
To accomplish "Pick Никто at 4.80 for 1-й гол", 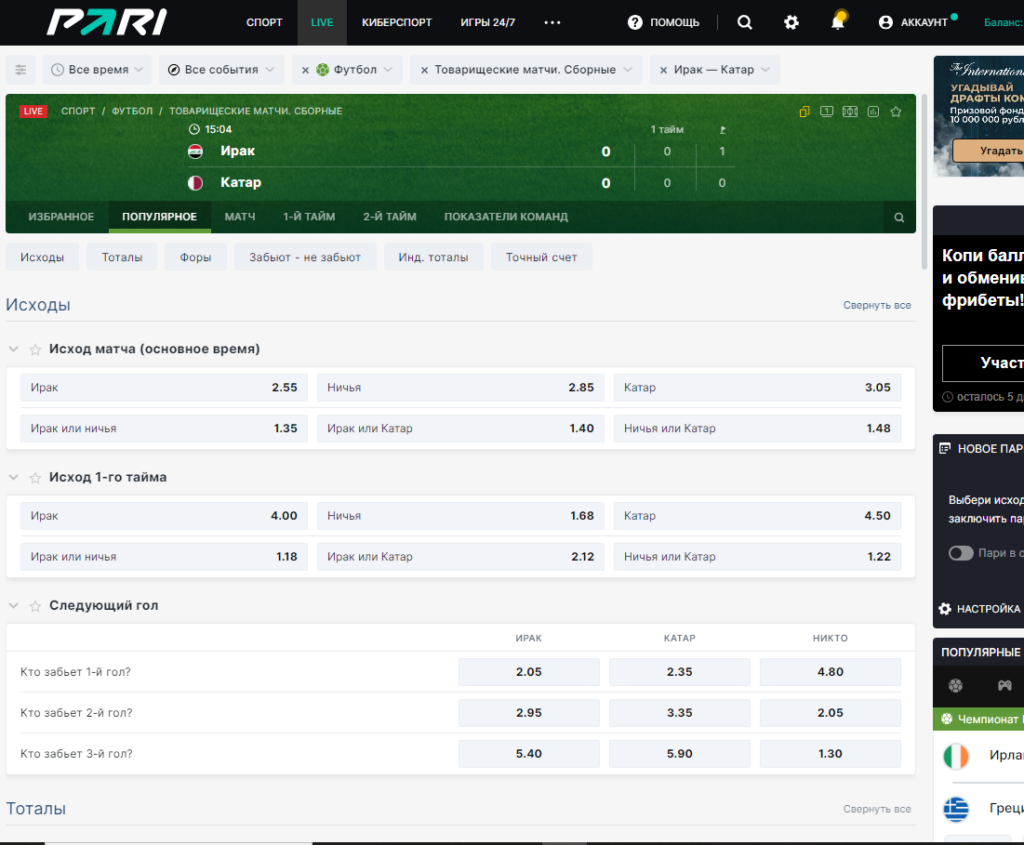I will click(x=830, y=672).
